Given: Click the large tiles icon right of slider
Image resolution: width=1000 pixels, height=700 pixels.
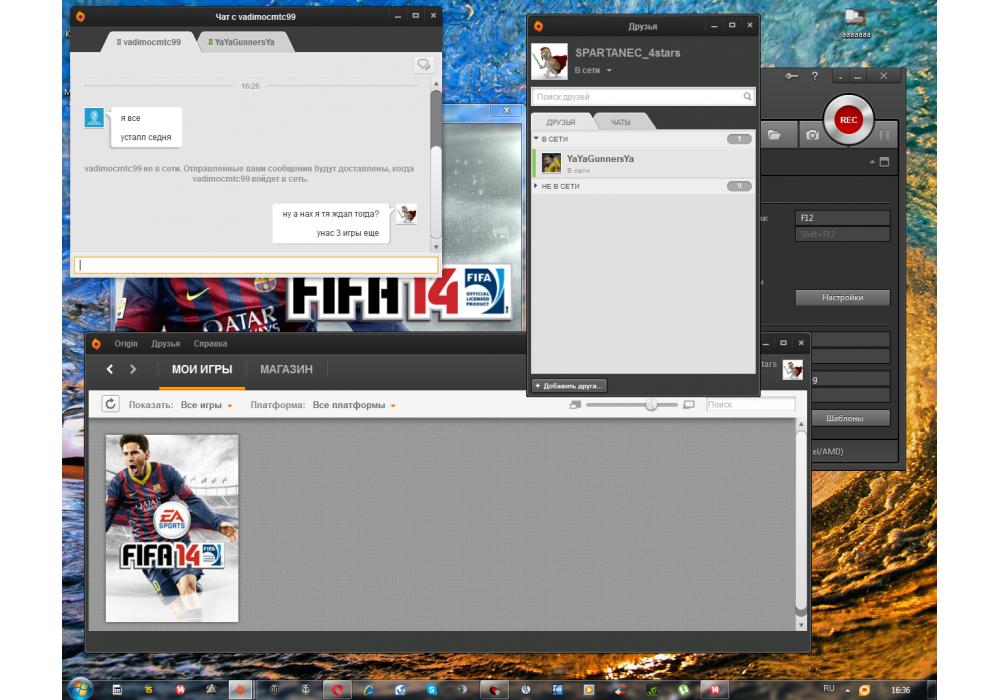Looking at the screenshot, I should coord(689,405).
